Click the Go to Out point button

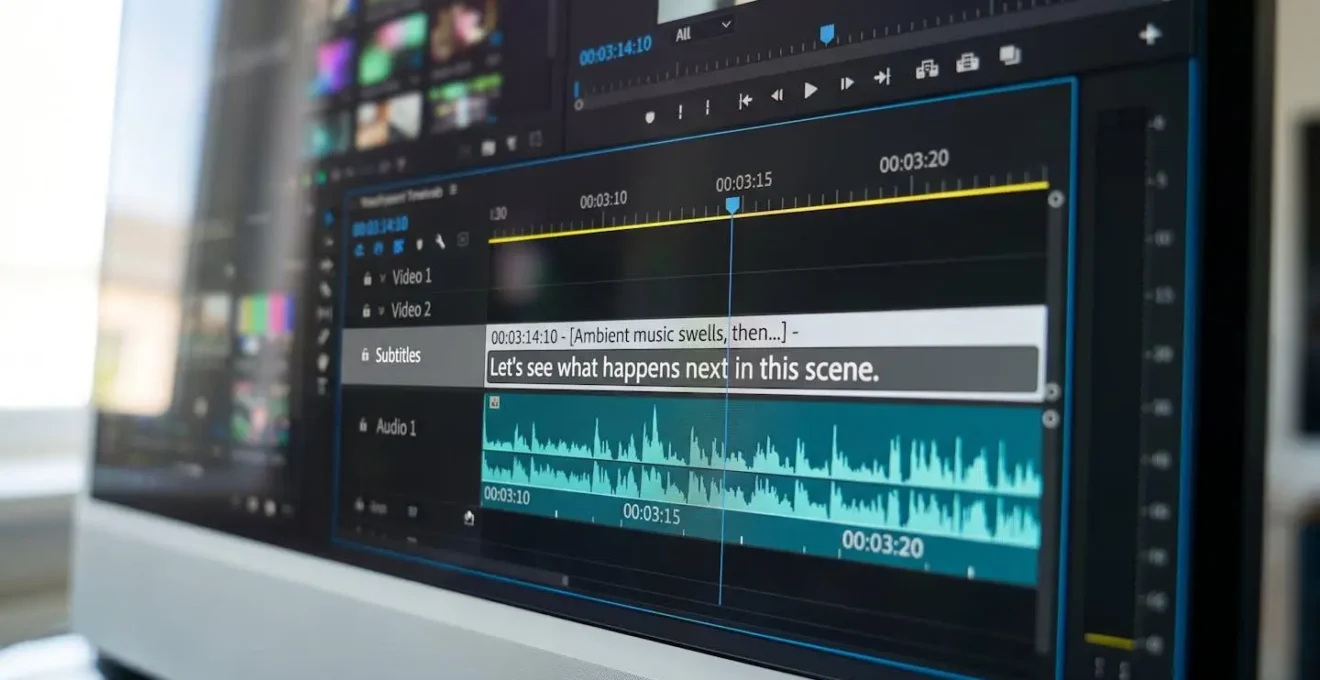(x=881, y=77)
